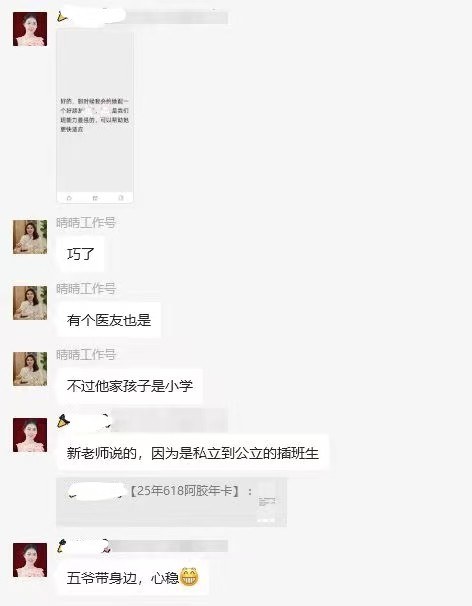The height and width of the screenshot is (606, 472).
Task: Click the red avatar beside "新老师说的" message
Action: pyautogui.click(x=30, y=435)
